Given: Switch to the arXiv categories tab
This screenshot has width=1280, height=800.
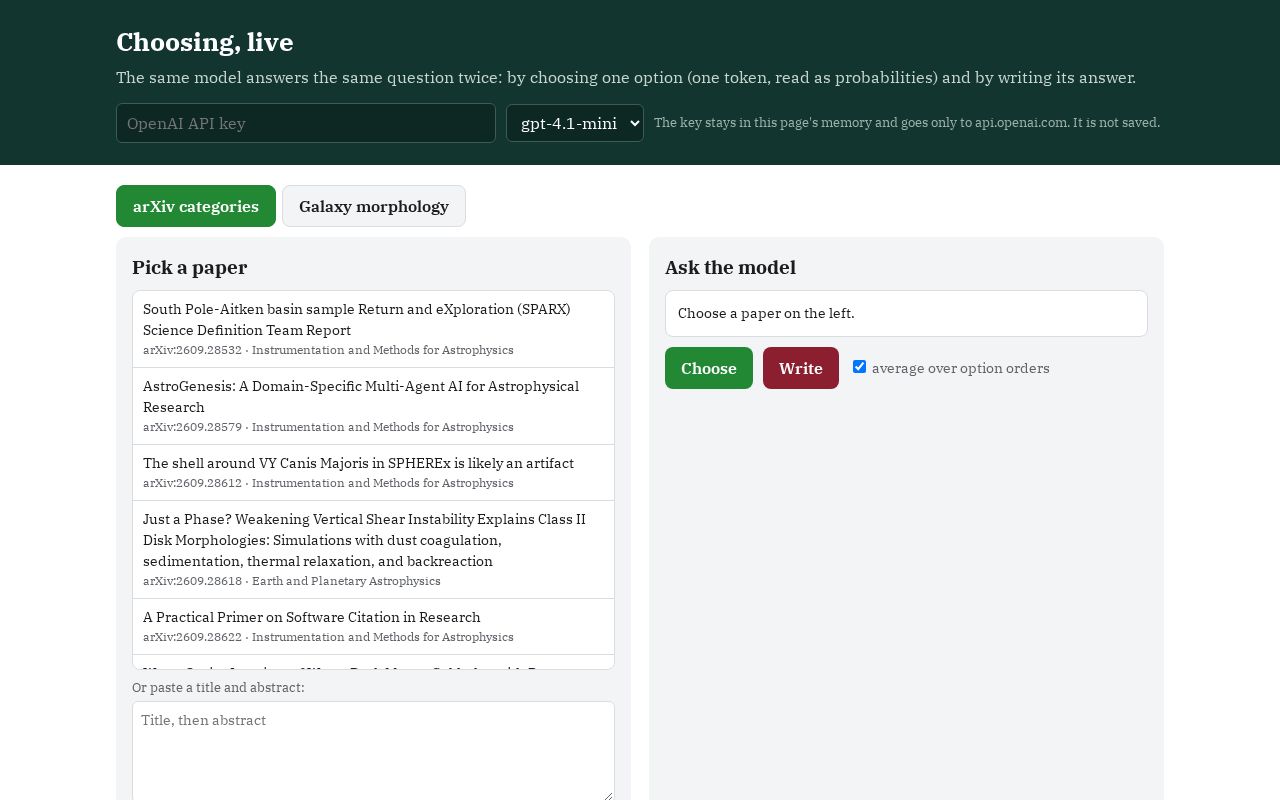Looking at the screenshot, I should pos(196,206).
